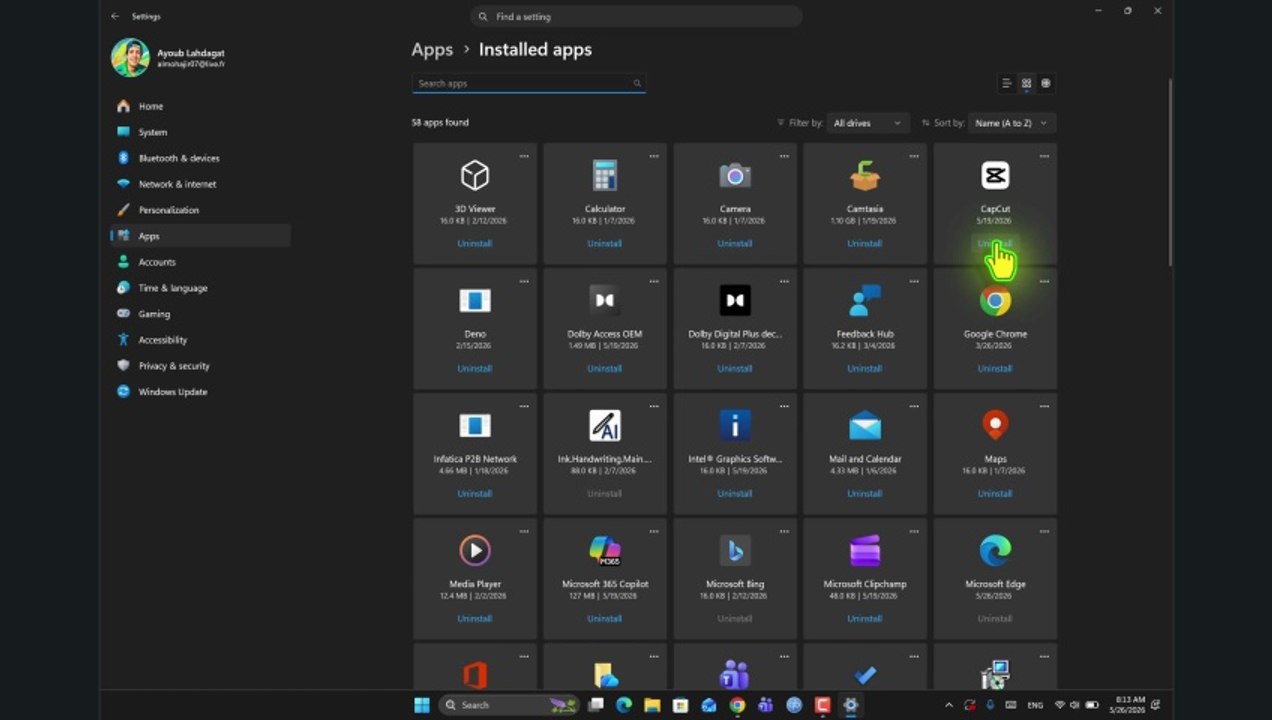Click the 3D Viewer cube icon
The image size is (1272, 720).
[x=475, y=176]
